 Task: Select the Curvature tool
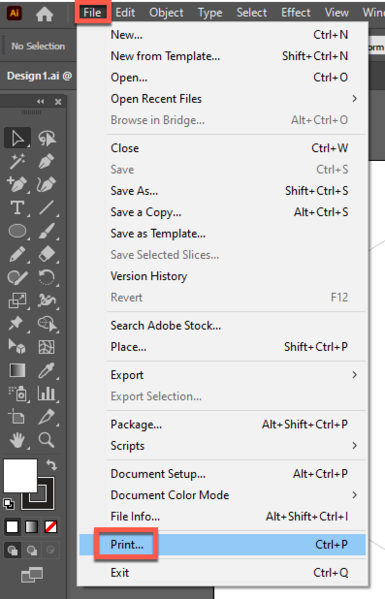(47, 184)
